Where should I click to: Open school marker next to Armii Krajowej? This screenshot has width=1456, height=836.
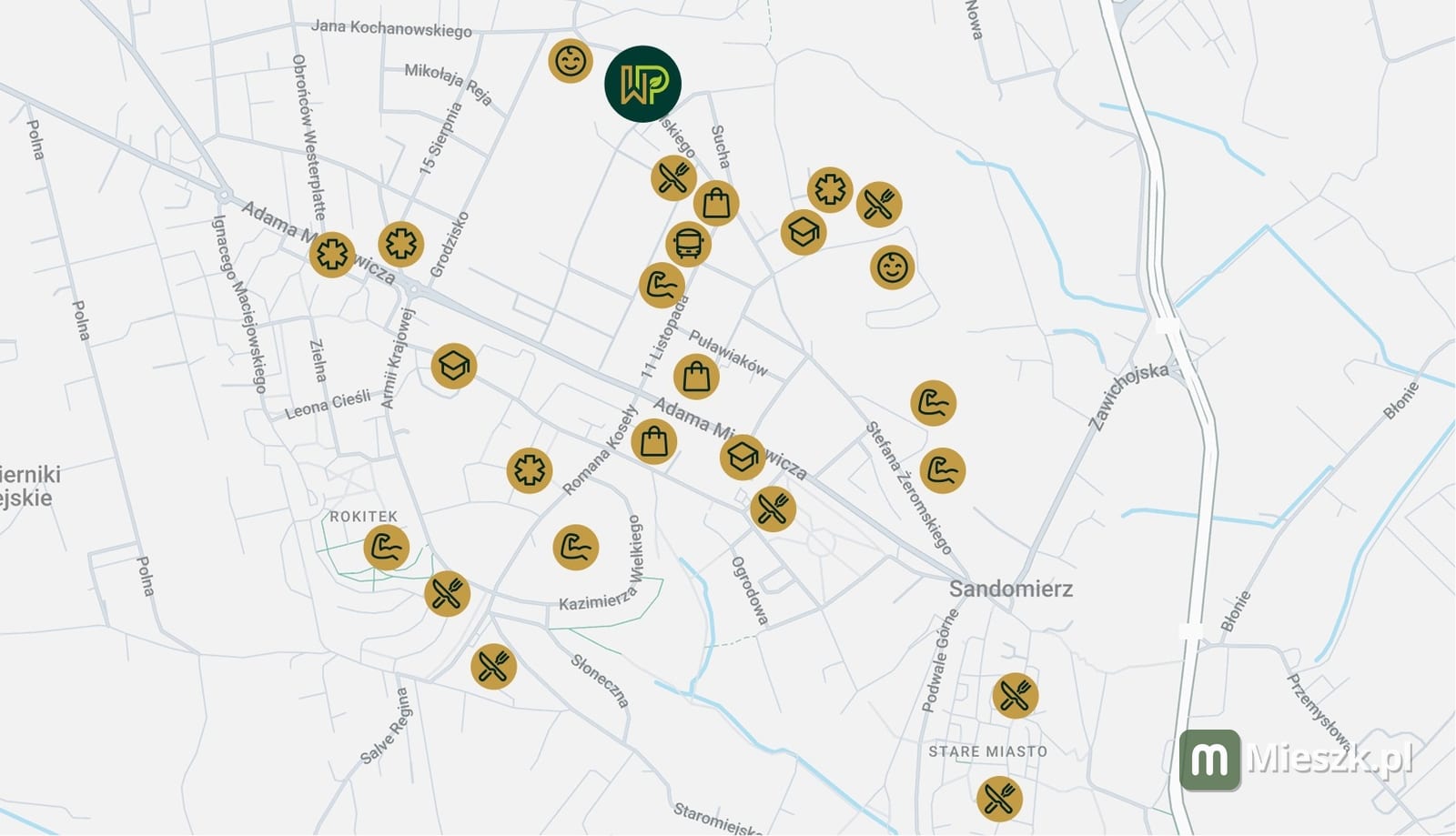454,366
